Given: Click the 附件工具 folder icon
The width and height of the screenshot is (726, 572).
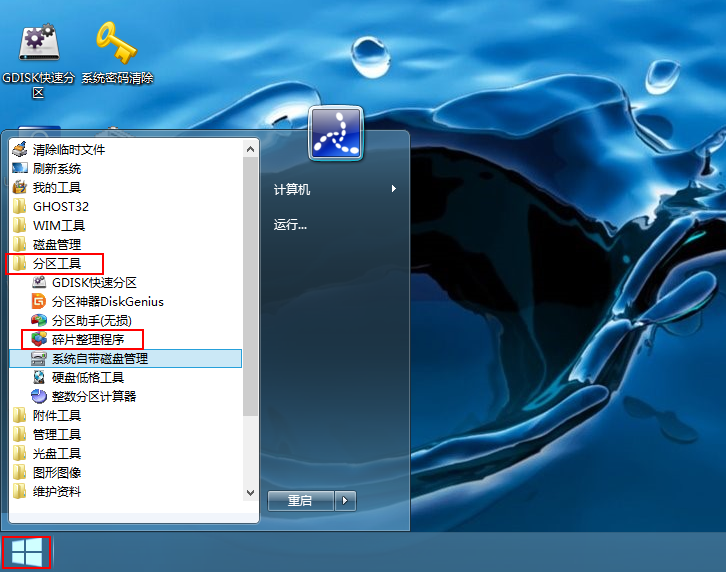Looking at the screenshot, I should point(19,415).
